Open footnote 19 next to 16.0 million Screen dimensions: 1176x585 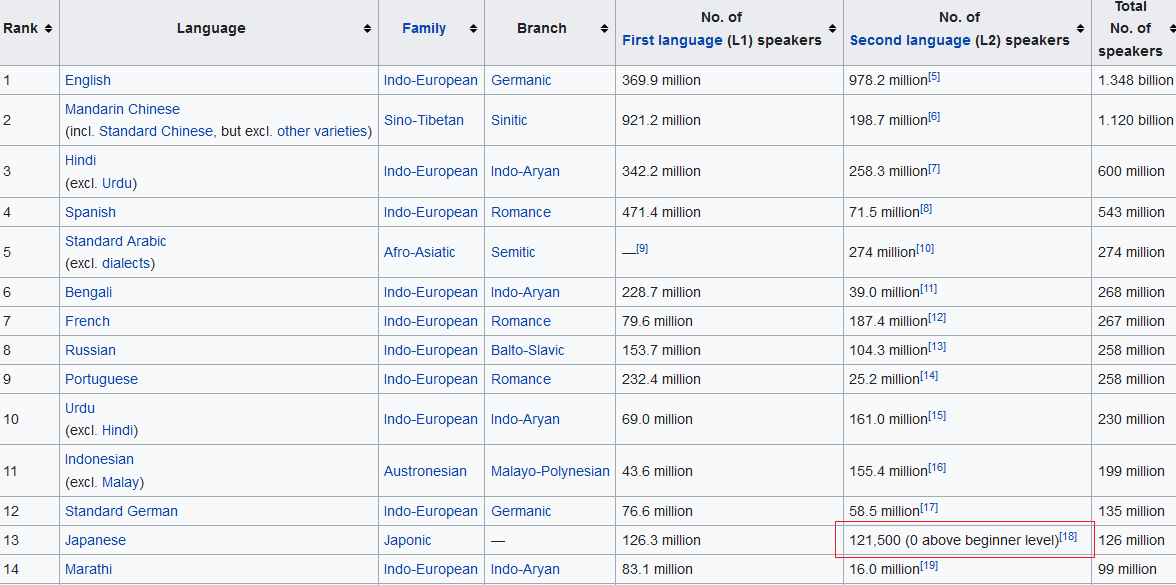(x=928, y=566)
